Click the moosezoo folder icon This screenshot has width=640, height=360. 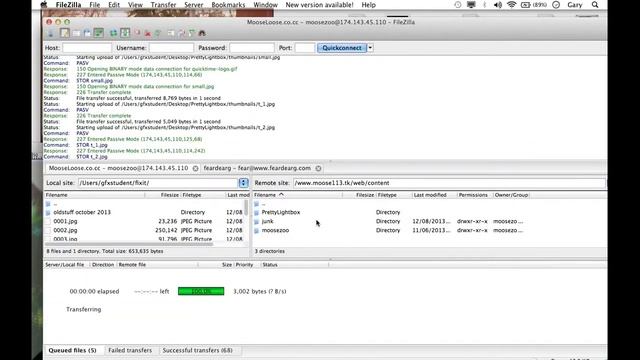click(256, 230)
